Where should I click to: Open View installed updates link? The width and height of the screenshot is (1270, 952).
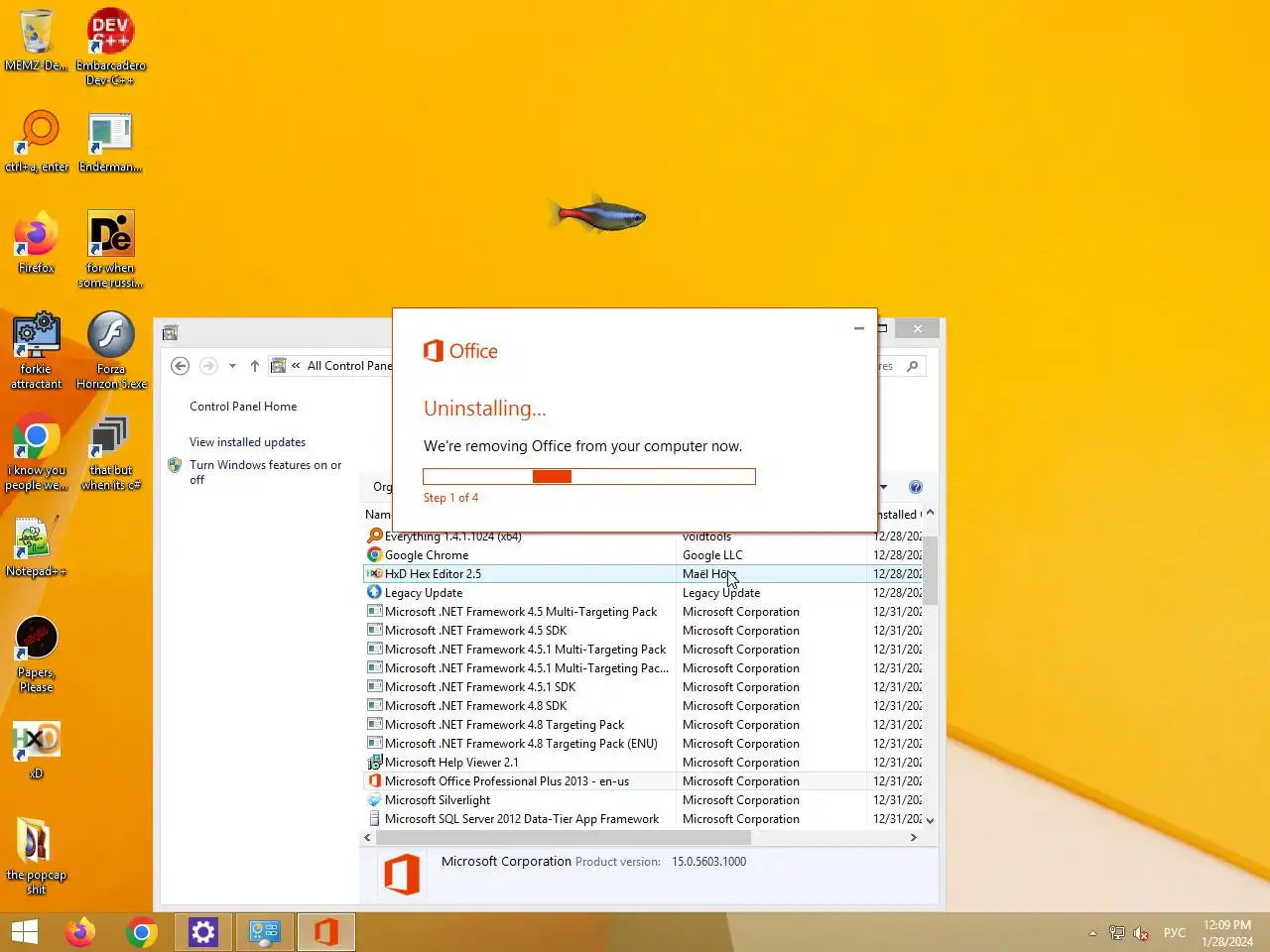coord(248,442)
